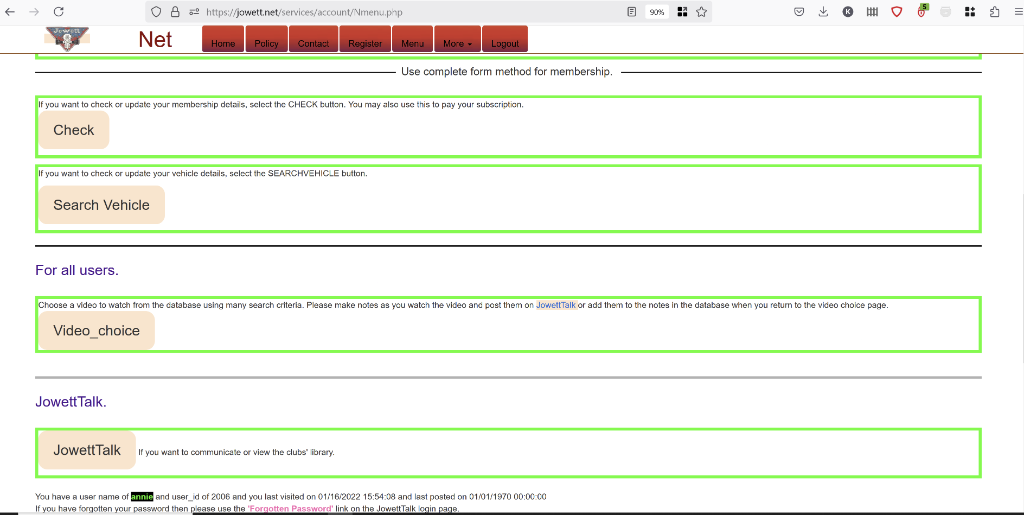Click 'Use complete form method for membership.' text
Viewport: 1024px width, 515px height.
coord(507,72)
